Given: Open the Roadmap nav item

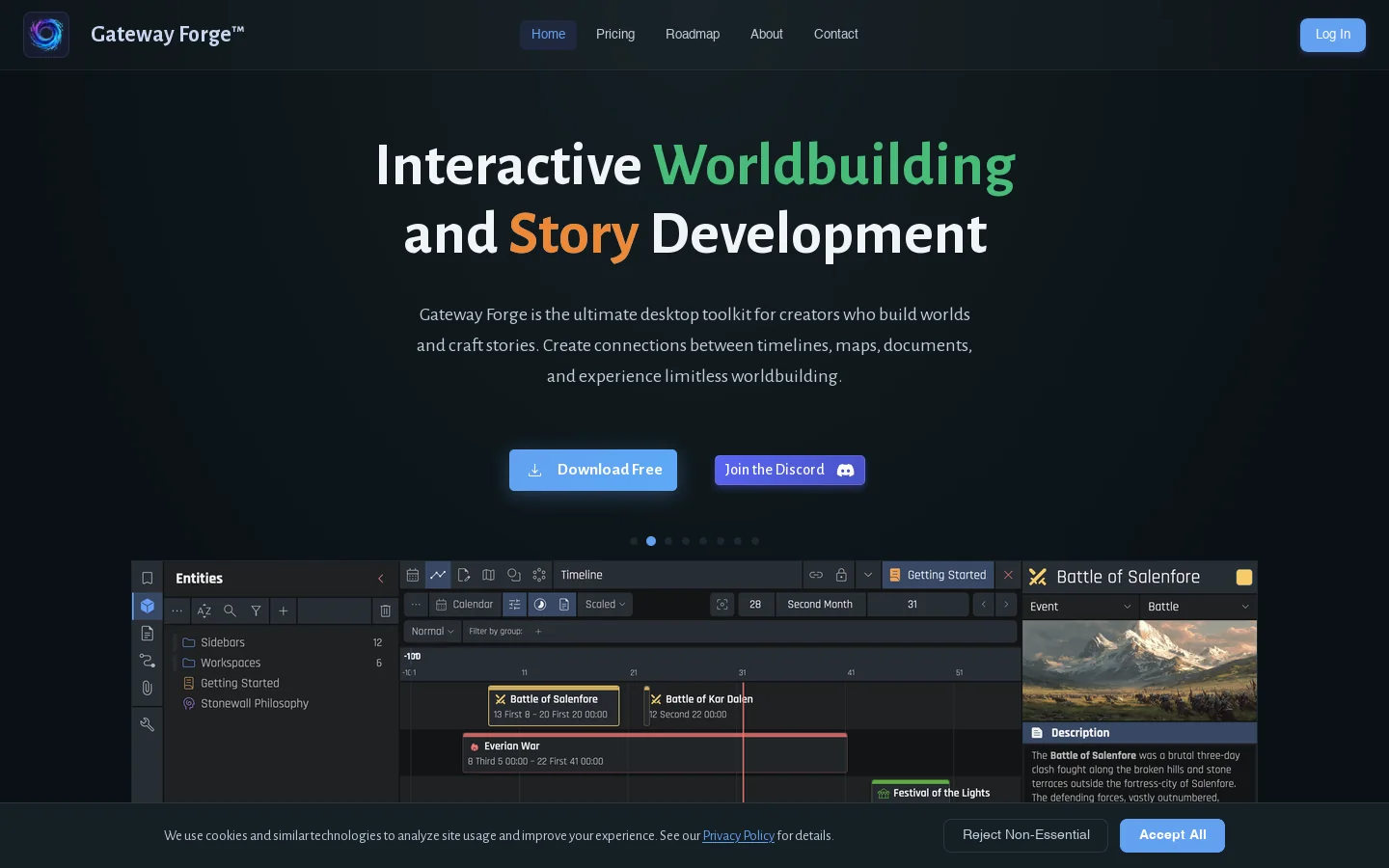Looking at the screenshot, I should click(x=693, y=35).
